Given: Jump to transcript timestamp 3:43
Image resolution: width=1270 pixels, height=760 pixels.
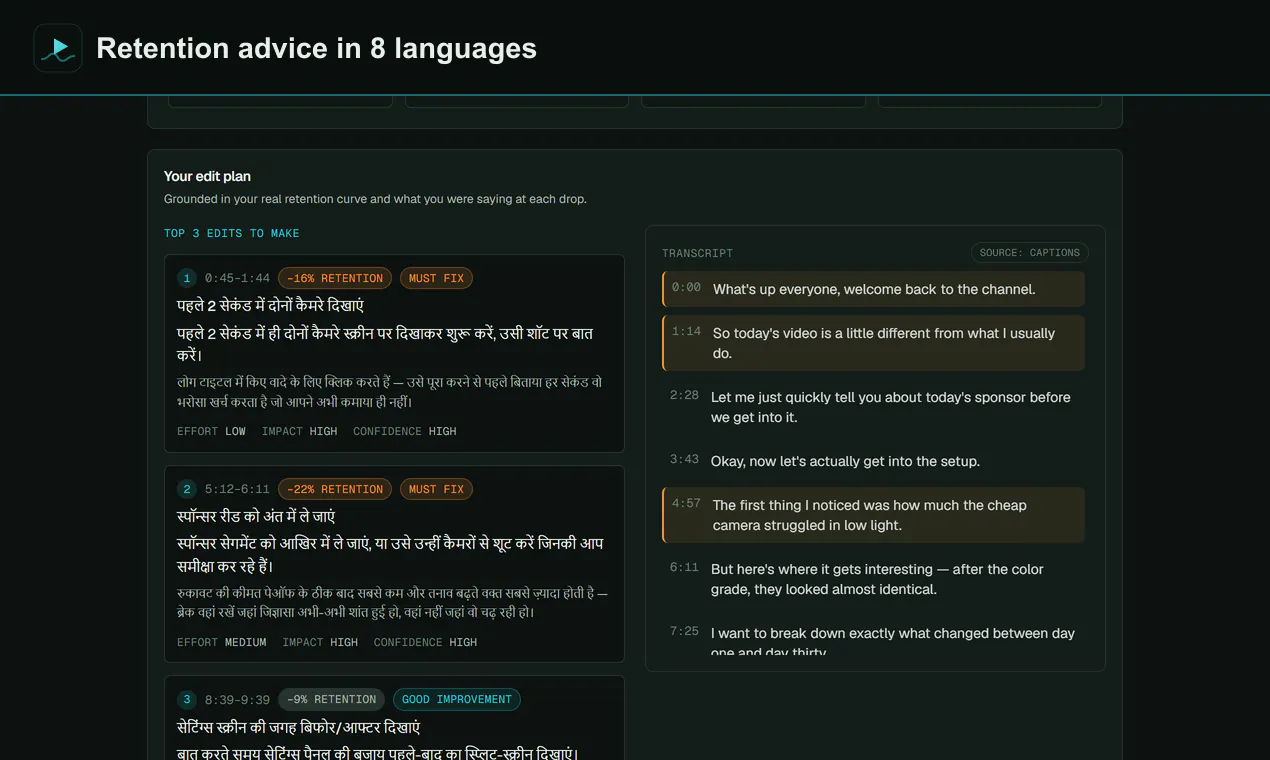Looking at the screenshot, I should pyautogui.click(x=684, y=459).
